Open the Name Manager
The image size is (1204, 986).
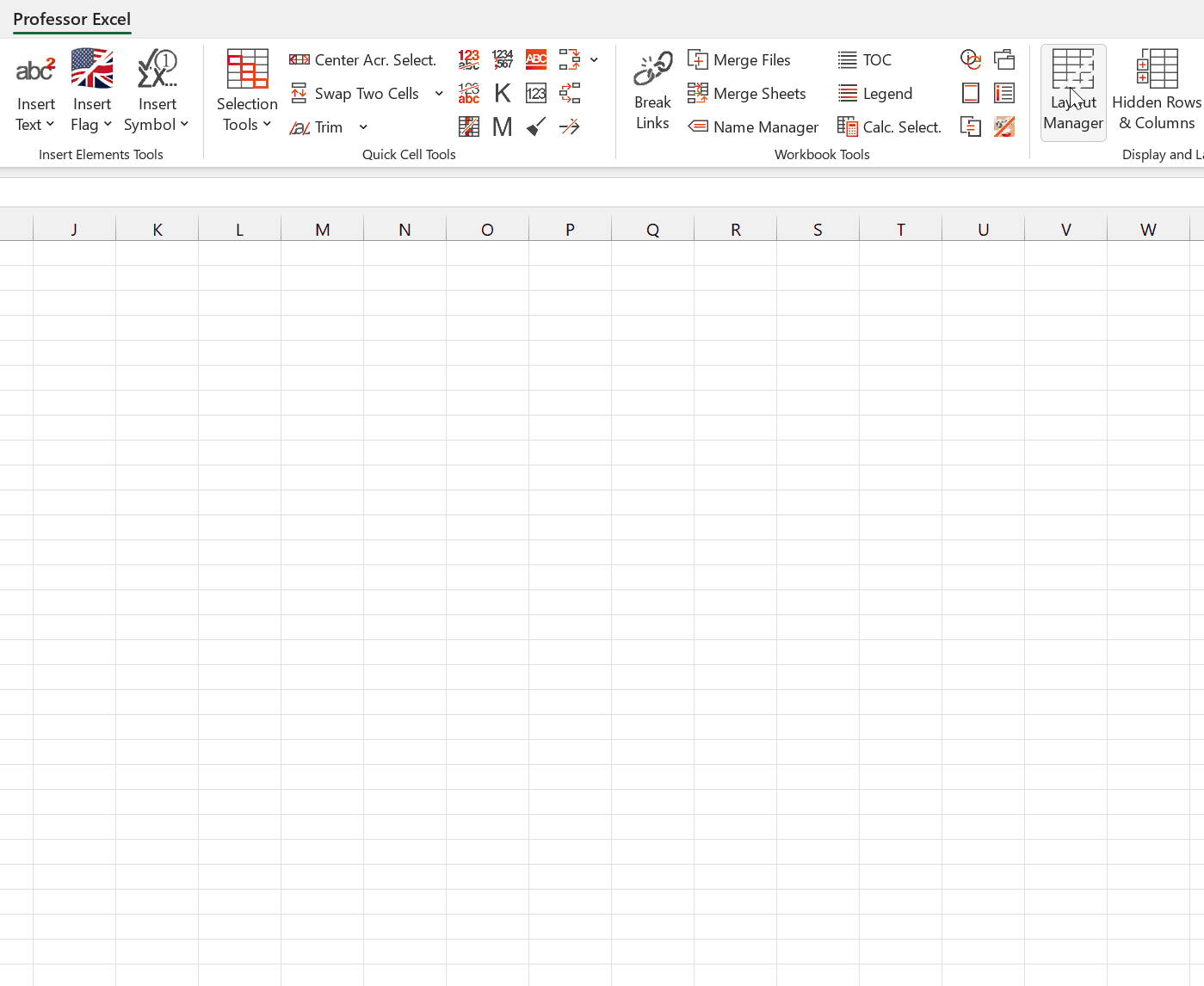pos(753,126)
